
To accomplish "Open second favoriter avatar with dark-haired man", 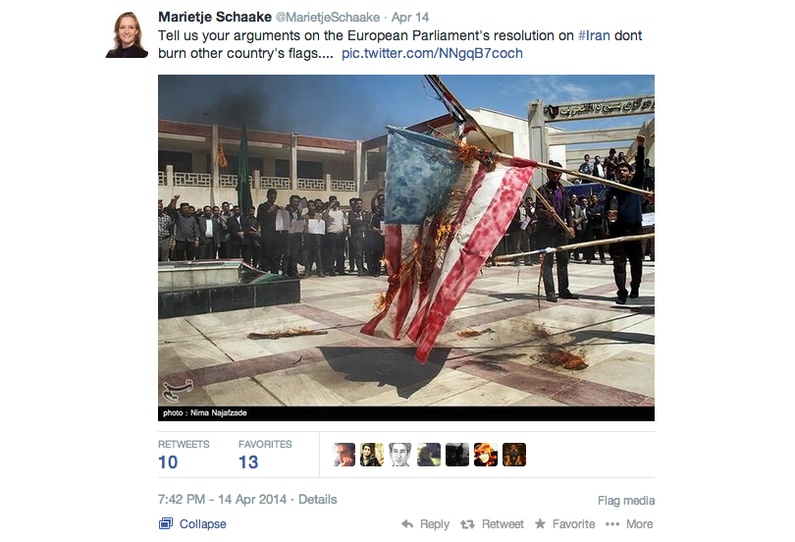I will pos(372,454).
